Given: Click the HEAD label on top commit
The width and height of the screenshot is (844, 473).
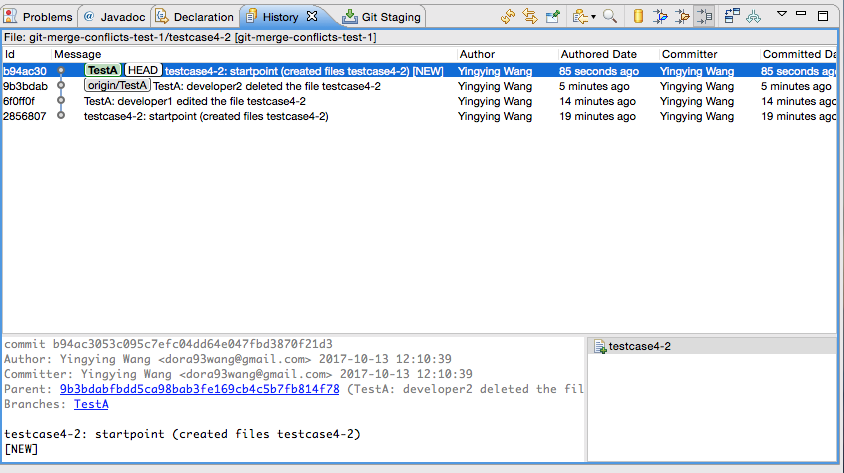Looking at the screenshot, I should pos(143,70).
